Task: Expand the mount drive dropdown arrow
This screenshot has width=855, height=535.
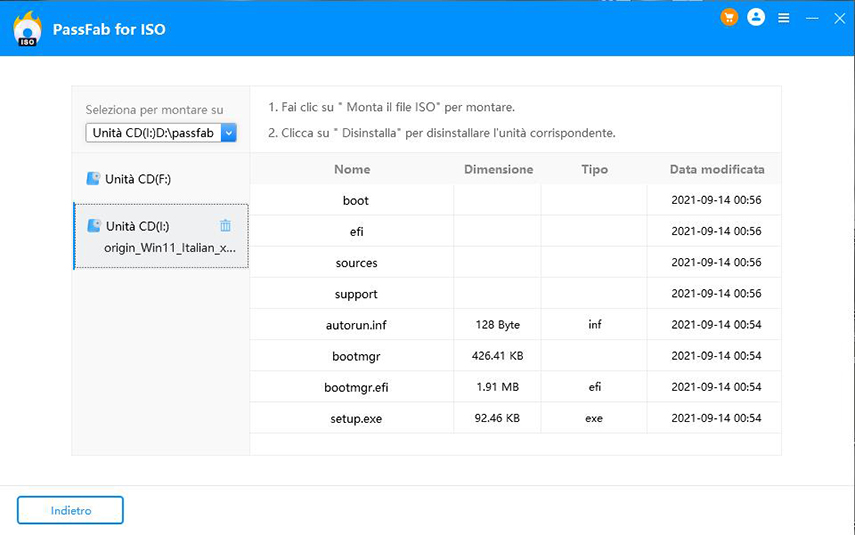Action: click(x=229, y=133)
